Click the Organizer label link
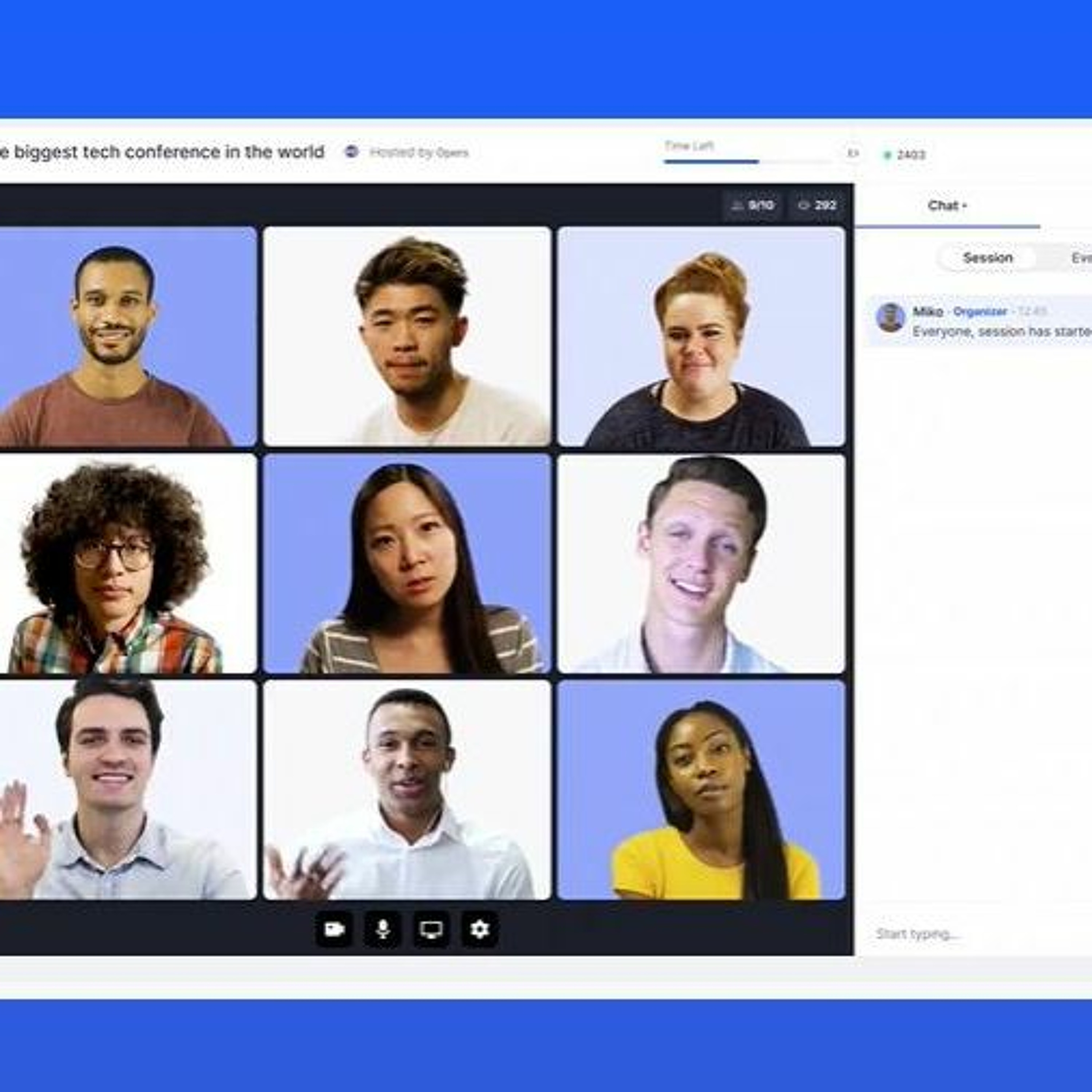 point(980,312)
